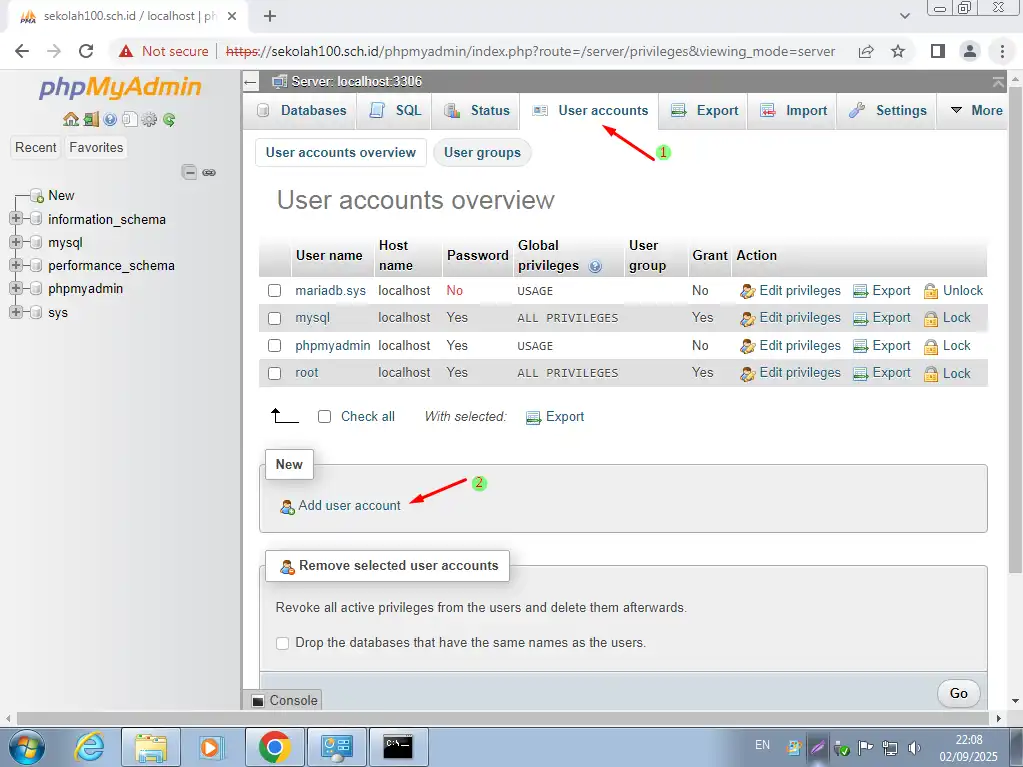The width and height of the screenshot is (1023, 767).
Task: Collapse all navigation tree icon
Action: point(189,172)
